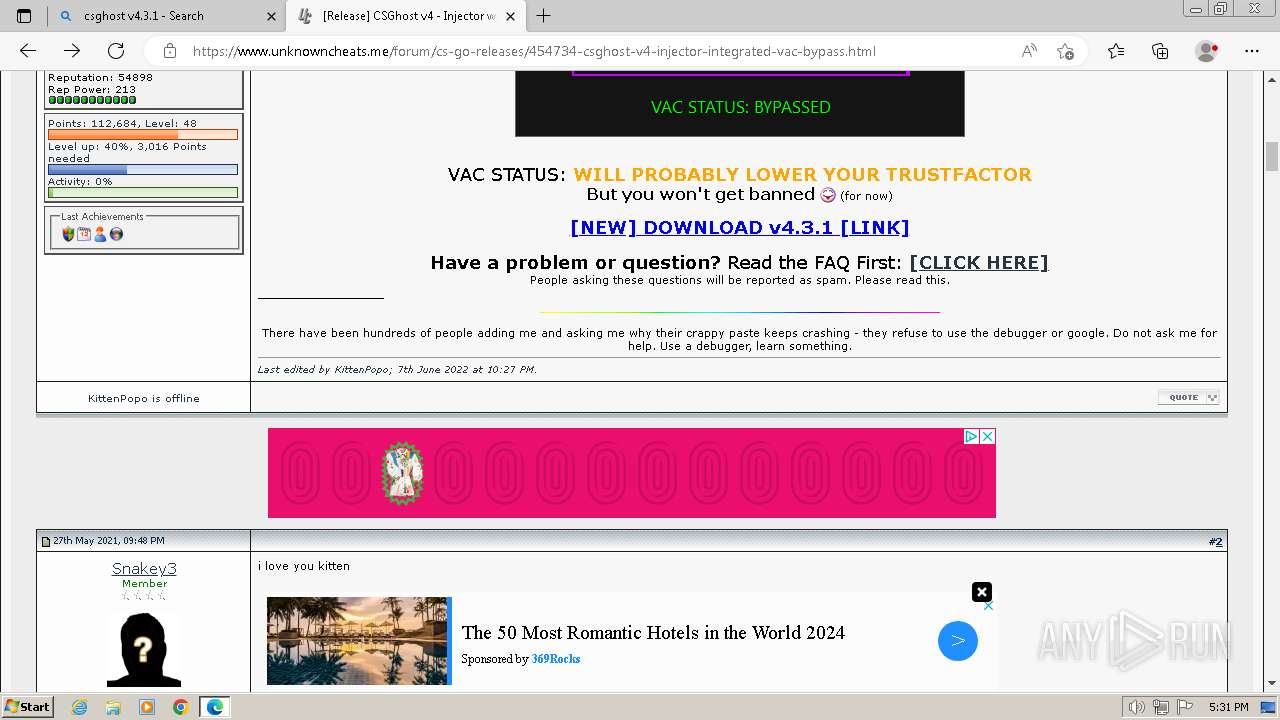1280x720 pixels.
Task: Click the calendar achievement icon
Action: [84, 234]
